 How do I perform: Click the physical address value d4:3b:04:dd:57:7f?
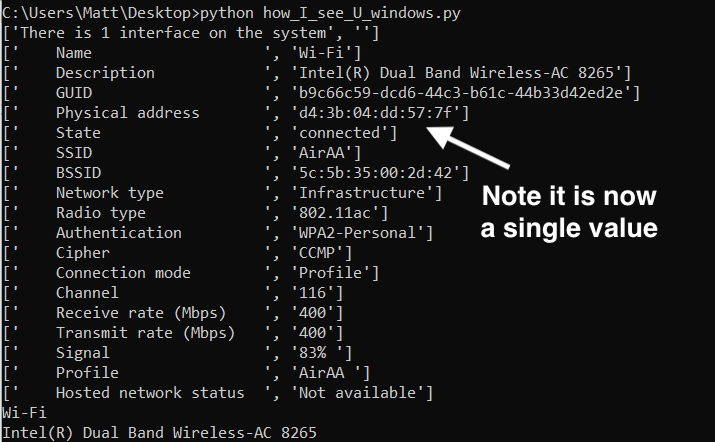[379, 113]
